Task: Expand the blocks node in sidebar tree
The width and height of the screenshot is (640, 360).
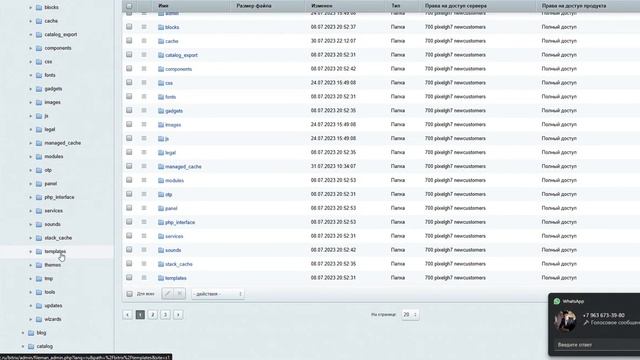Action: (x=30, y=7)
